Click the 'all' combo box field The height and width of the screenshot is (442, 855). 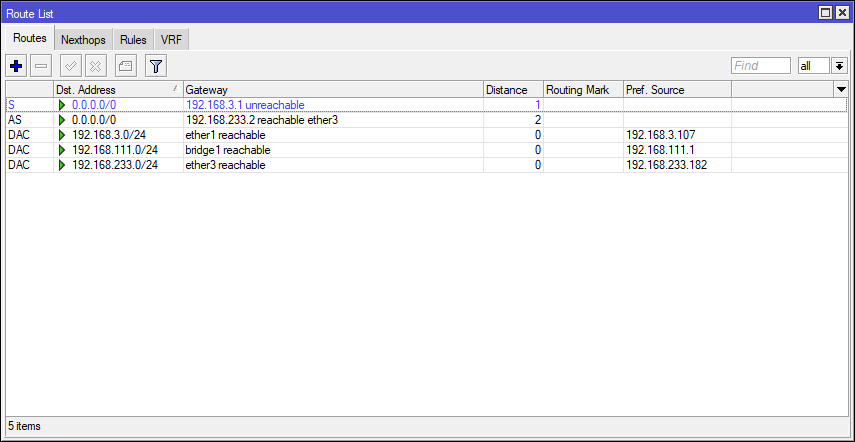814,66
